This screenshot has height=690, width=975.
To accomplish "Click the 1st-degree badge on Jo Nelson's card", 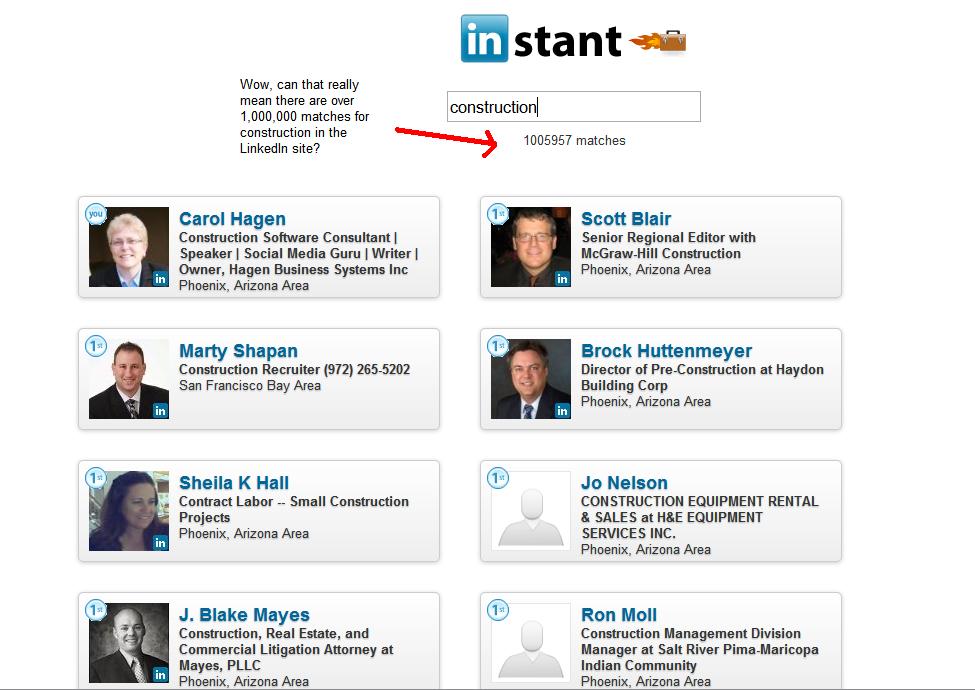I will (498, 478).
